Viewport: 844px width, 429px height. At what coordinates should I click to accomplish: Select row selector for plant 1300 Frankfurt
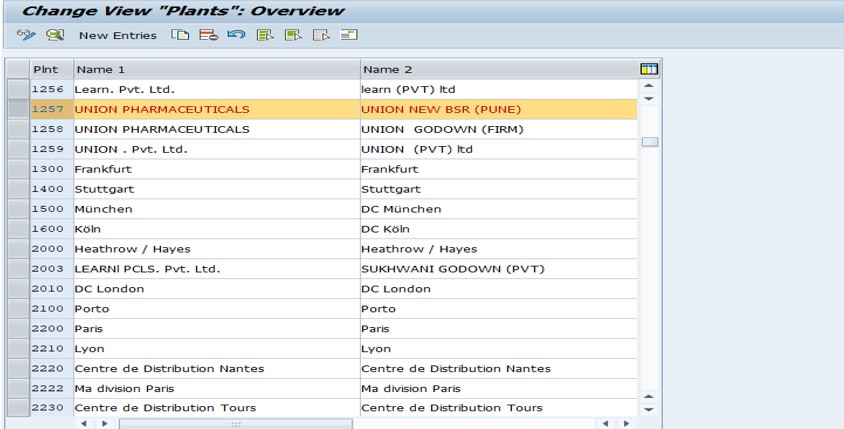click(x=17, y=169)
